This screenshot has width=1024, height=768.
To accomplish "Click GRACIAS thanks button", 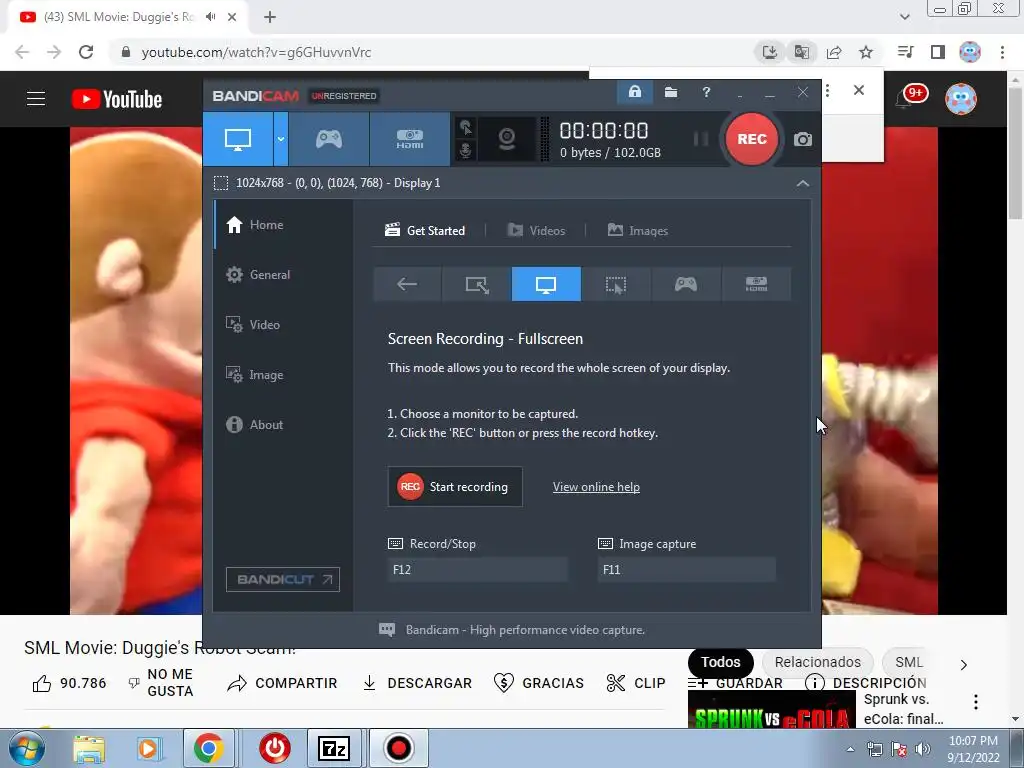I will (539, 683).
